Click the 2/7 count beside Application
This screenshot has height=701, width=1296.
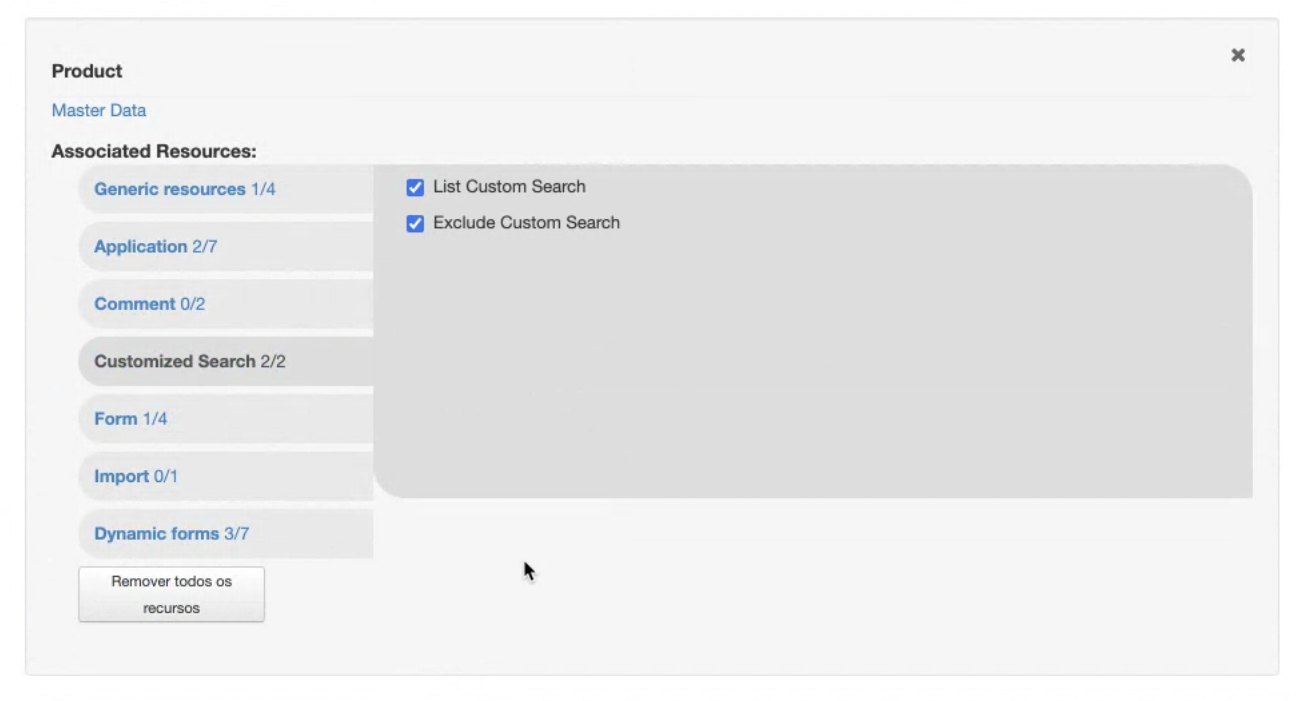204,247
